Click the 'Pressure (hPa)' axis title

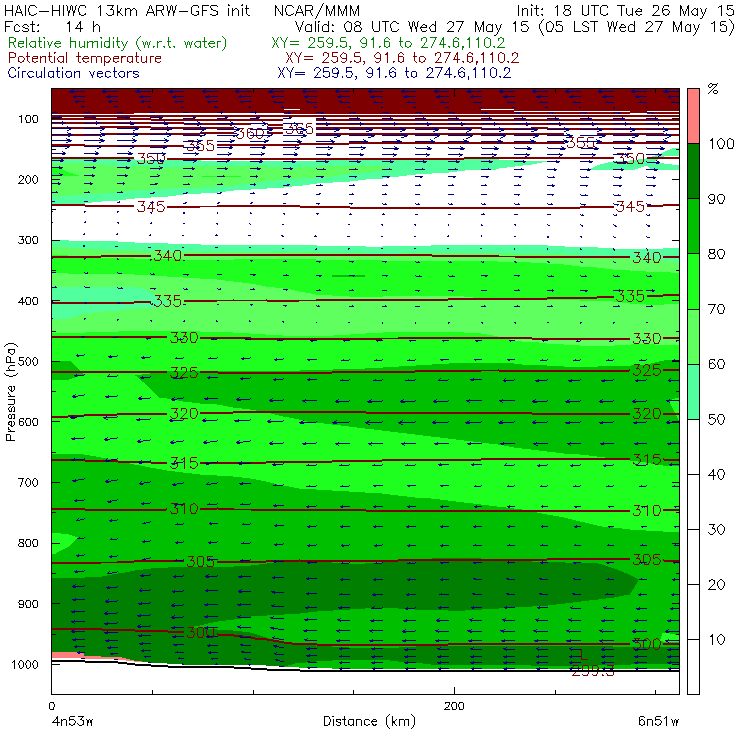[x=10, y=392]
